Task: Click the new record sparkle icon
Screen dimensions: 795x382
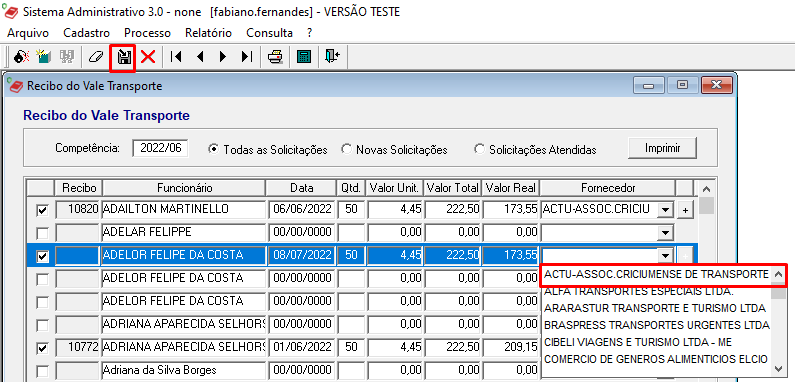Action: click(x=44, y=56)
